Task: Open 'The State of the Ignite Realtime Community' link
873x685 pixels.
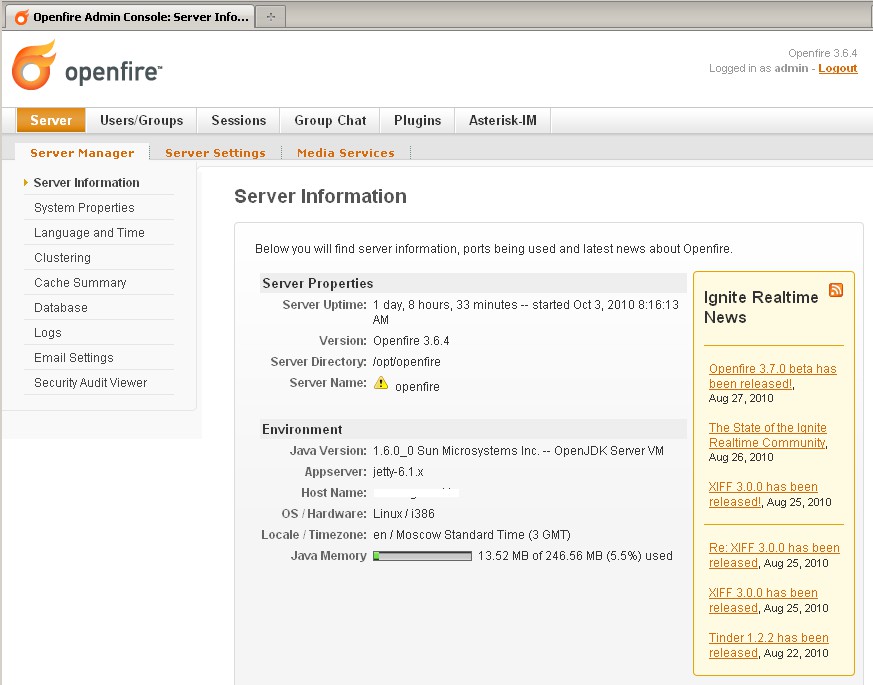Action: tap(767, 435)
